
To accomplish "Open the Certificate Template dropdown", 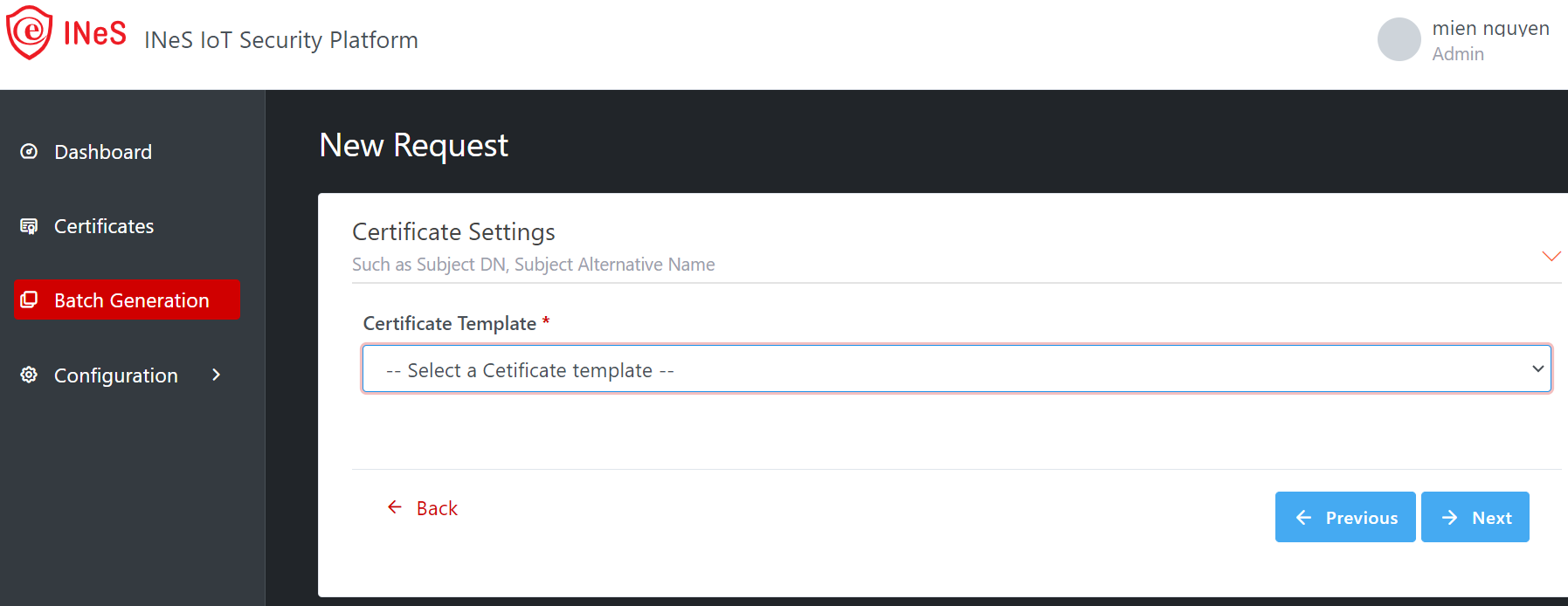I will [x=957, y=369].
